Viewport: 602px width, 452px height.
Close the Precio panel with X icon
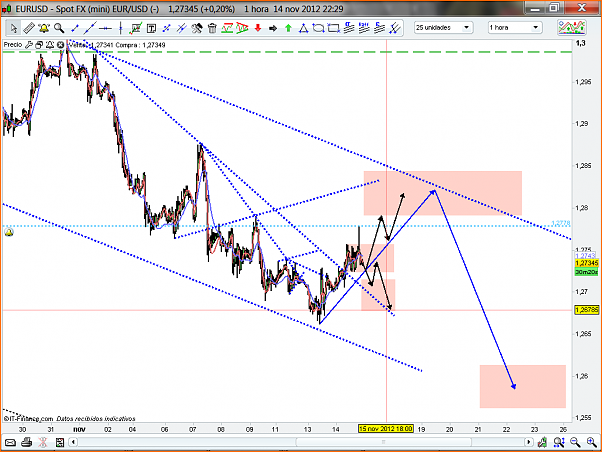click(x=60, y=45)
